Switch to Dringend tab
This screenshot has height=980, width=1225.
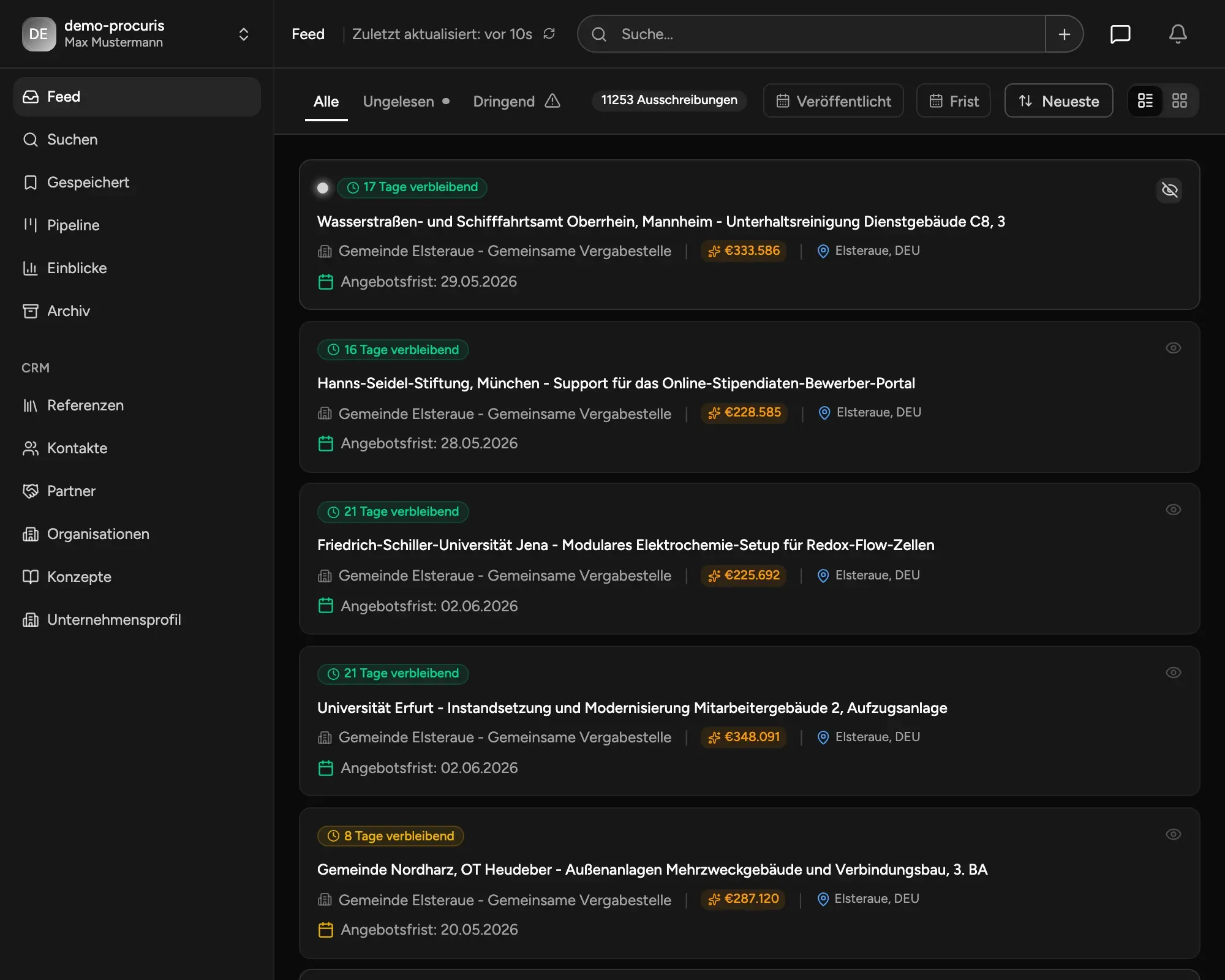pyautogui.click(x=516, y=101)
